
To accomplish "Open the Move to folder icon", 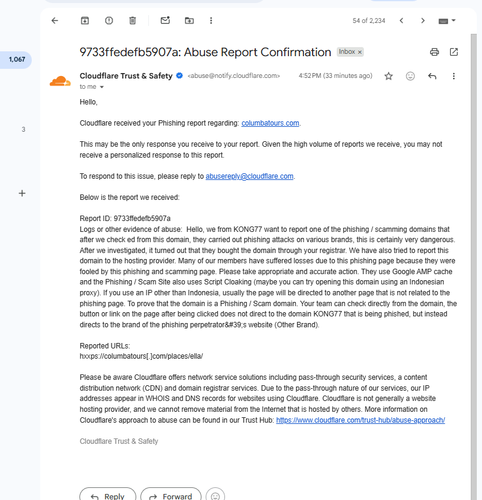I will (x=189, y=21).
